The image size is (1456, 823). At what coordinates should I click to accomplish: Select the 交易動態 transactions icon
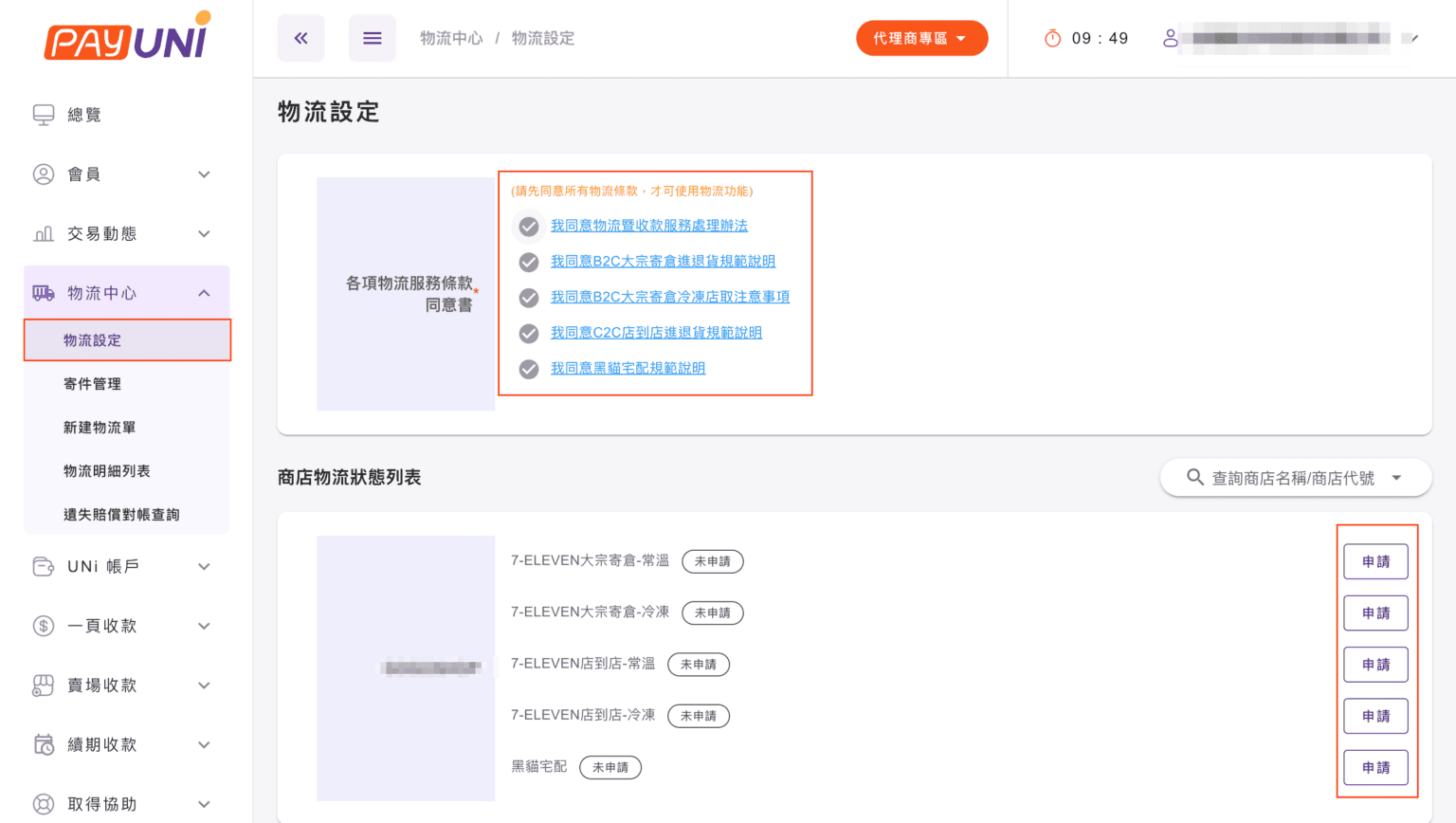coord(43,233)
